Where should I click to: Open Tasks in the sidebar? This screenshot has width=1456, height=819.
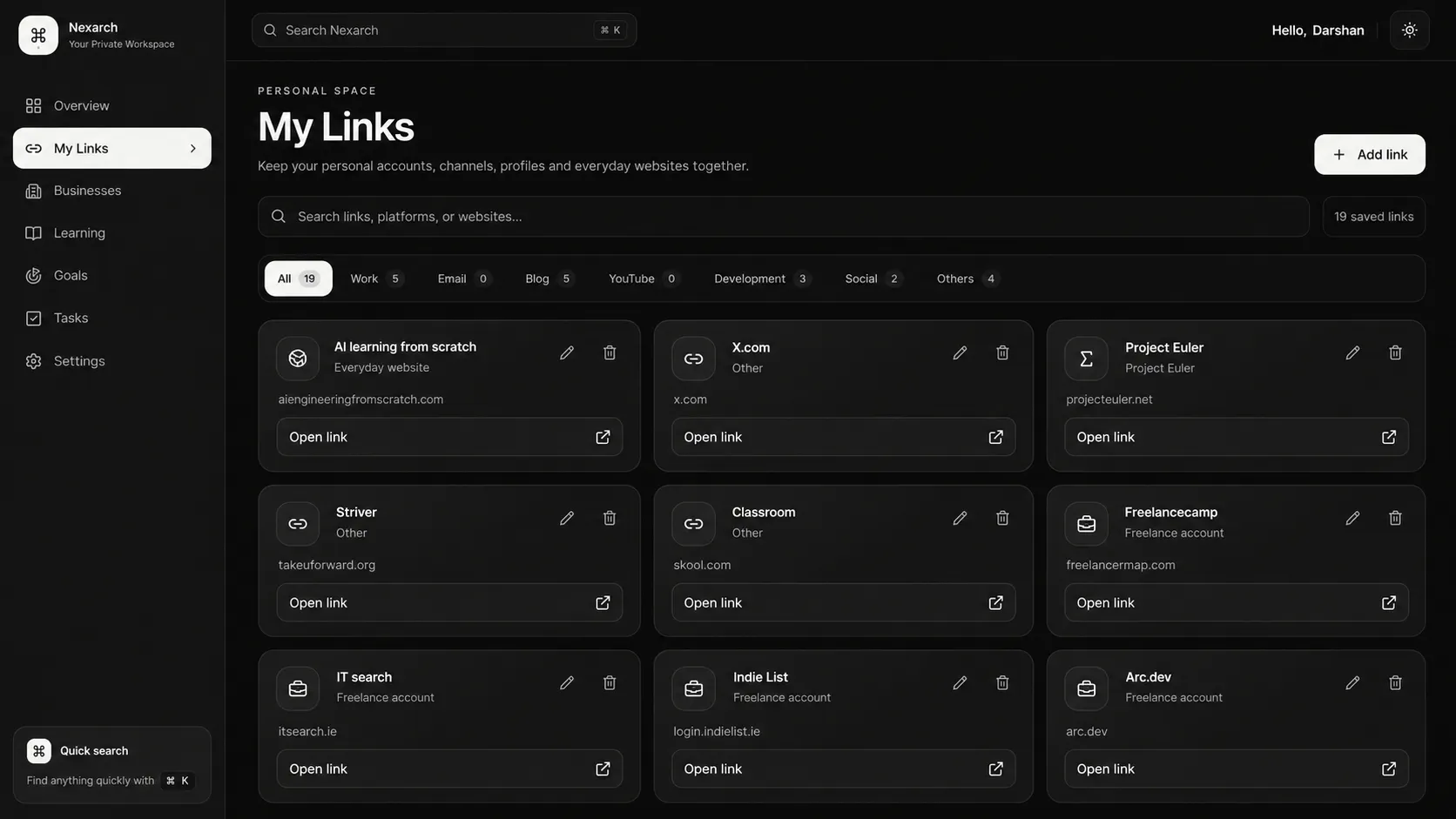[112, 319]
